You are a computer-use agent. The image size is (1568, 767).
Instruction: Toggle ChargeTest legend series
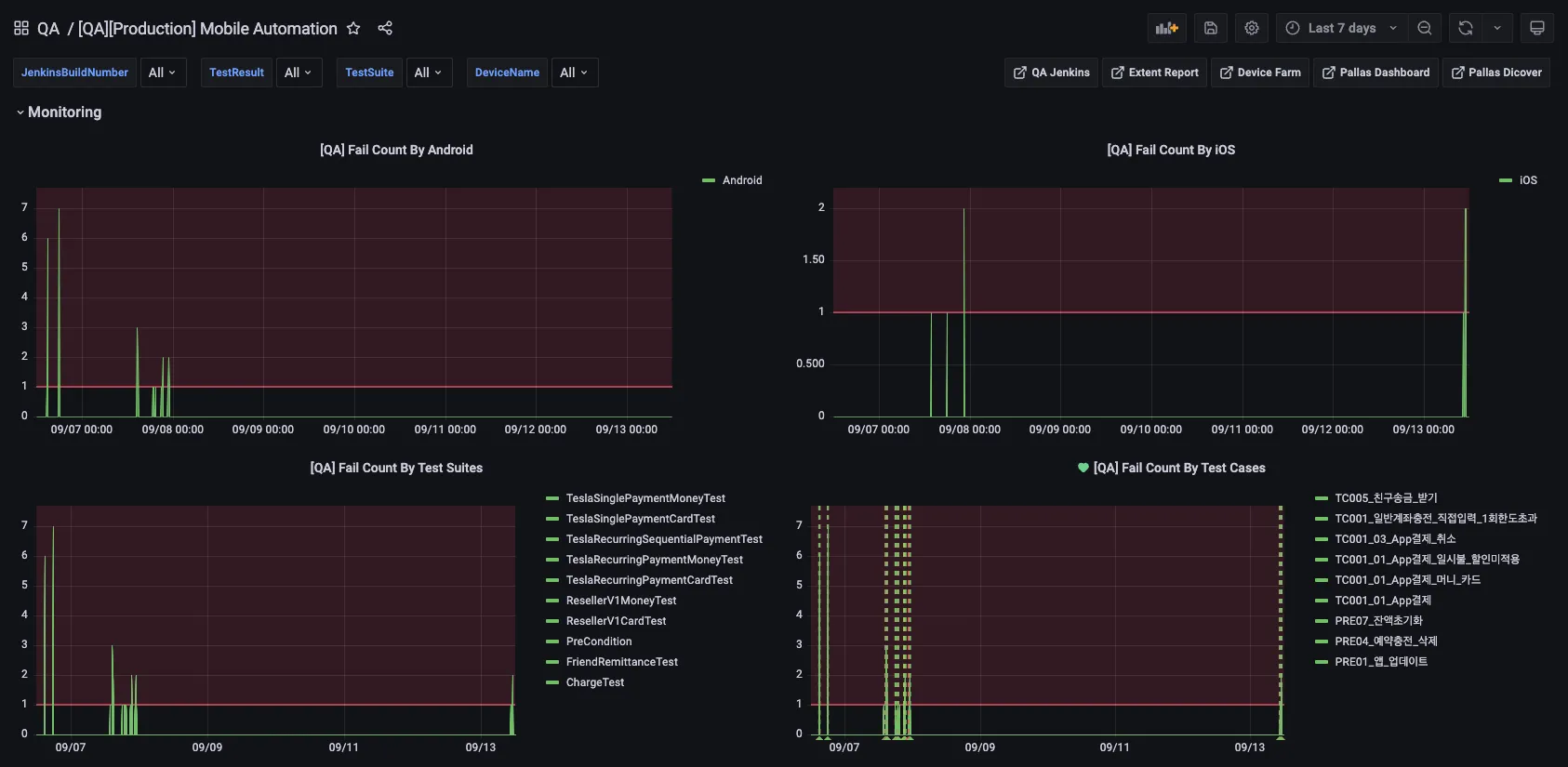[595, 682]
